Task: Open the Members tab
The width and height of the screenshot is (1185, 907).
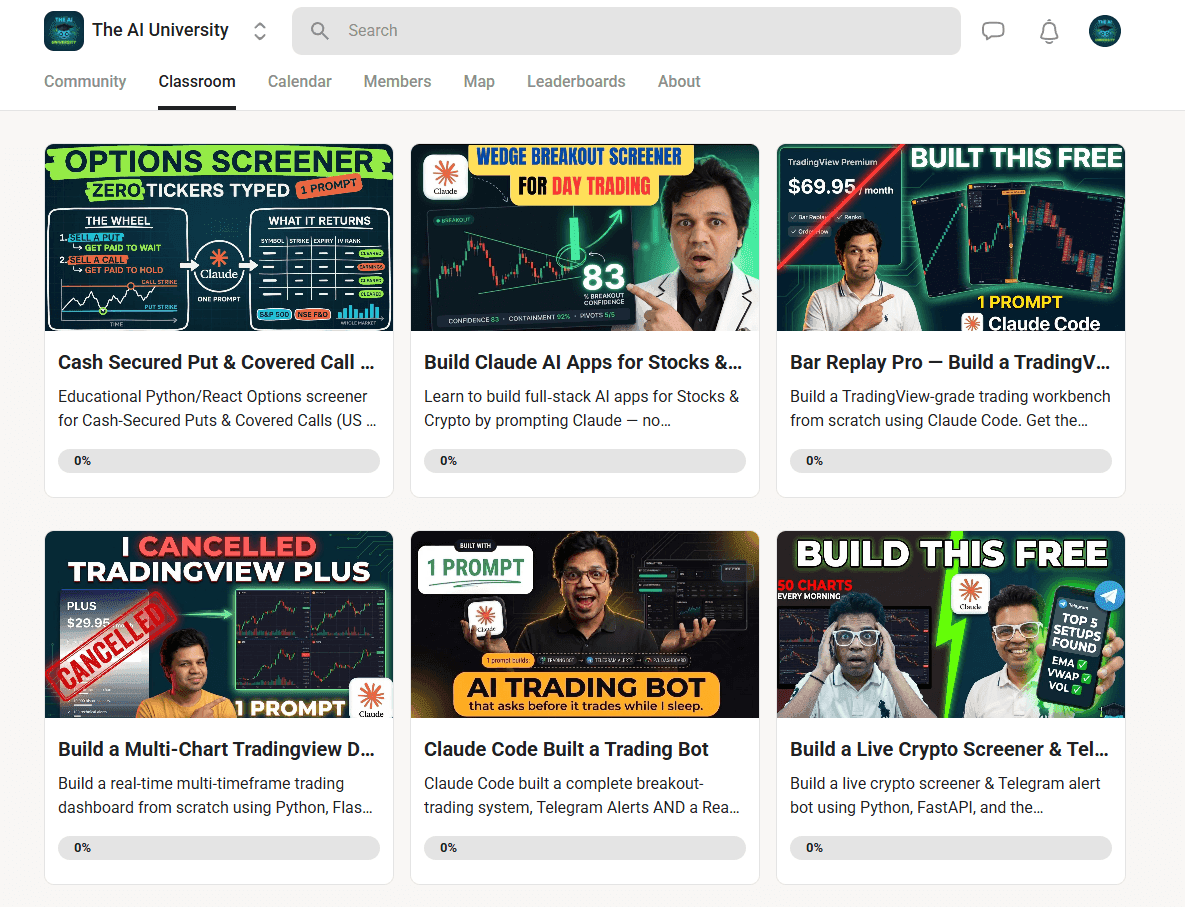Action: (397, 82)
